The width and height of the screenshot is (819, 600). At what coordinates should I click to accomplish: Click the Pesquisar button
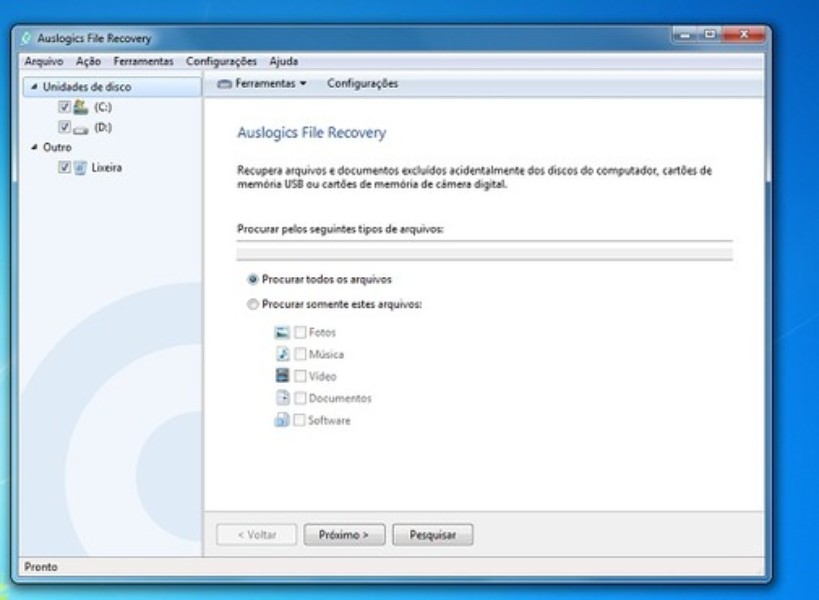click(x=432, y=535)
